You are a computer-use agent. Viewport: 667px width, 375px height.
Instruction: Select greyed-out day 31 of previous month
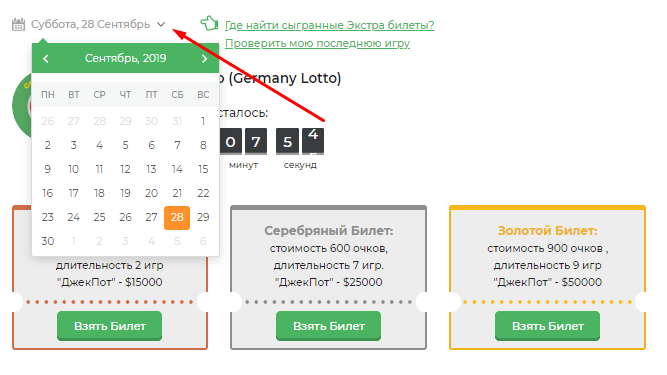[x=177, y=121]
